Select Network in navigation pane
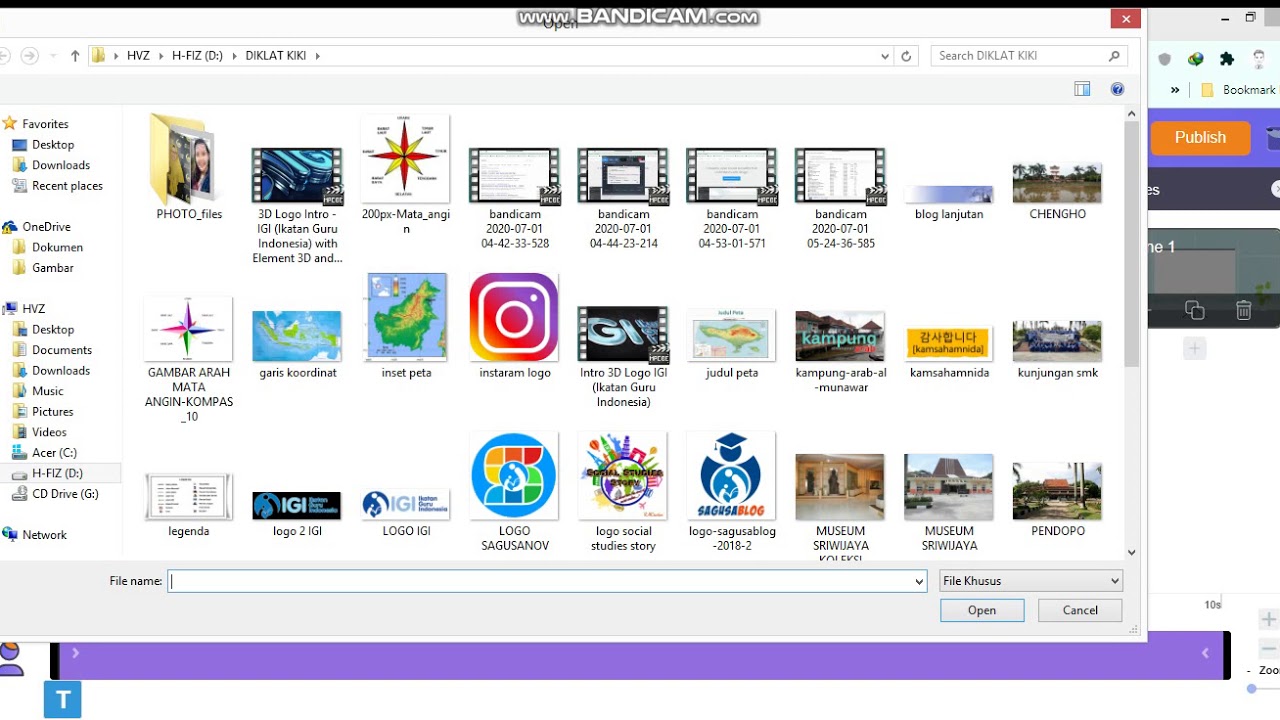 pyautogui.click(x=44, y=535)
